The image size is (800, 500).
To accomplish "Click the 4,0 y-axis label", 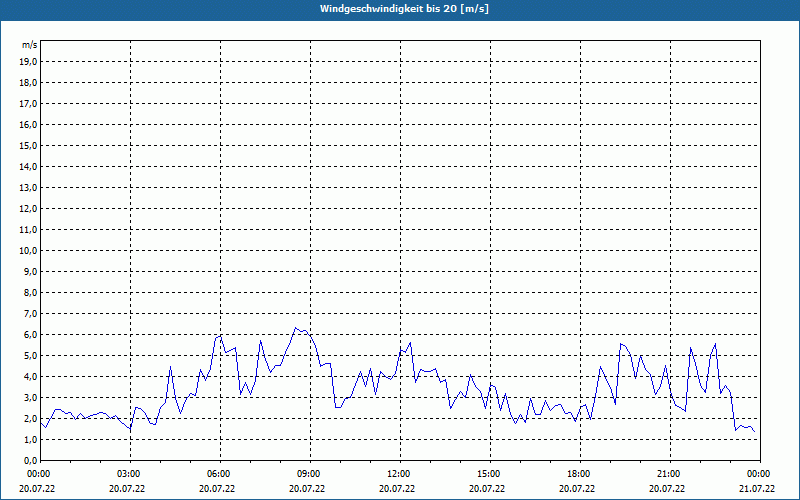I will (30, 377).
